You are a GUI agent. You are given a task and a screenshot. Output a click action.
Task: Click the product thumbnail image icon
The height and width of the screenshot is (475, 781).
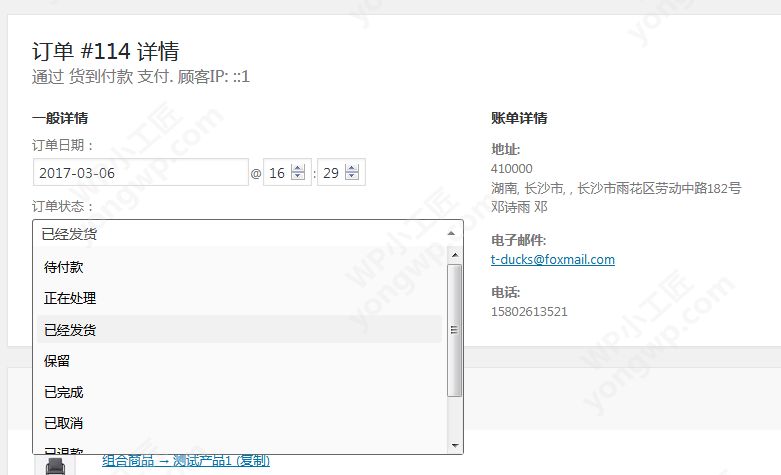click(55, 464)
